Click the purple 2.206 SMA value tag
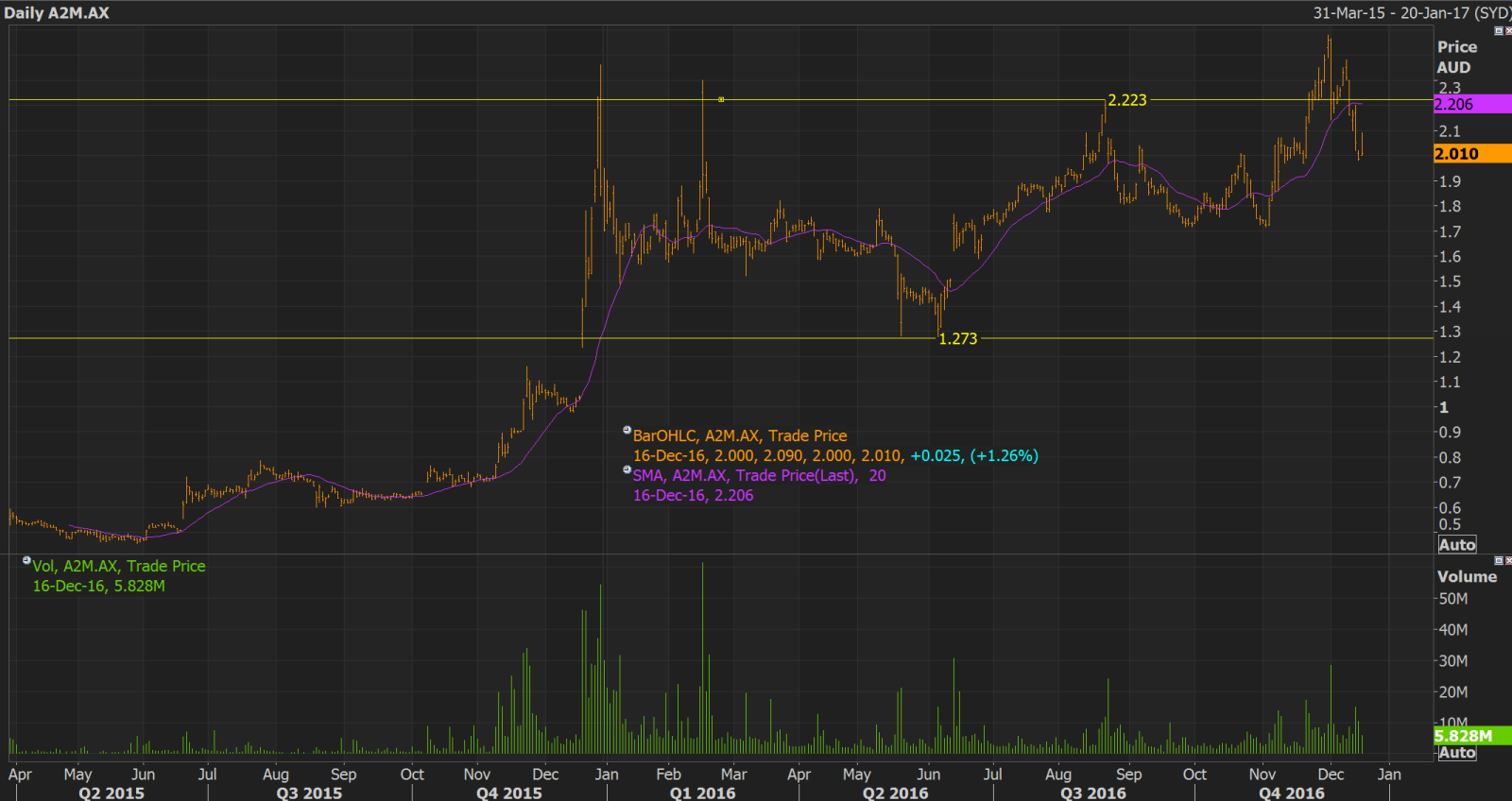The image size is (1512, 801). [x=1472, y=105]
